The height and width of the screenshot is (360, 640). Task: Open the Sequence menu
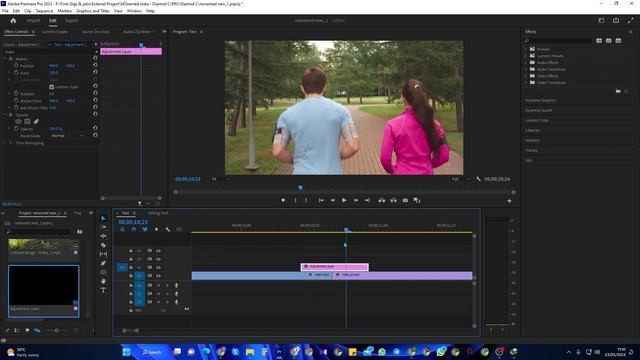44,11
